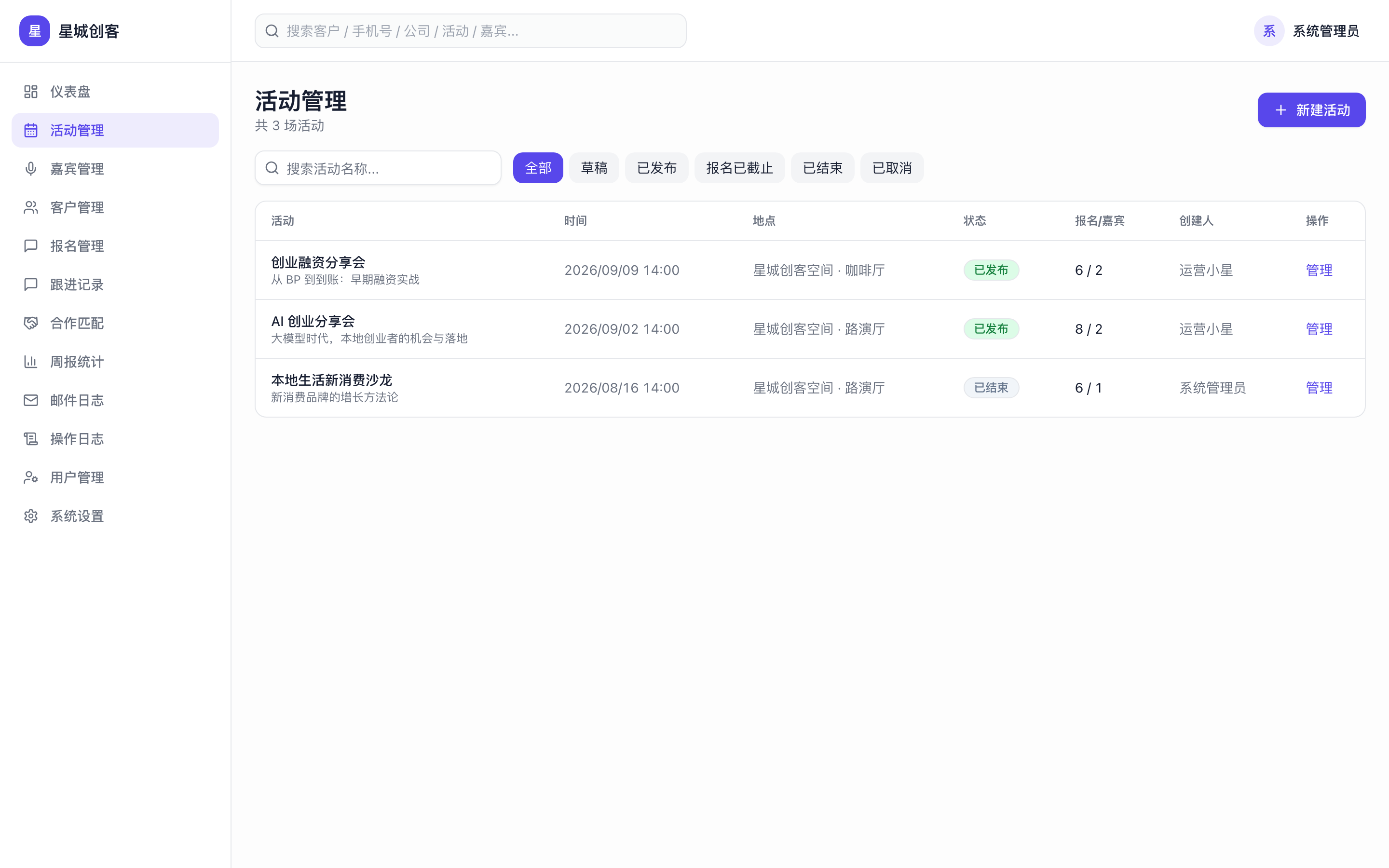Viewport: 1389px width, 868px height.
Task: Click the global search magnifier icon
Action: (272, 31)
